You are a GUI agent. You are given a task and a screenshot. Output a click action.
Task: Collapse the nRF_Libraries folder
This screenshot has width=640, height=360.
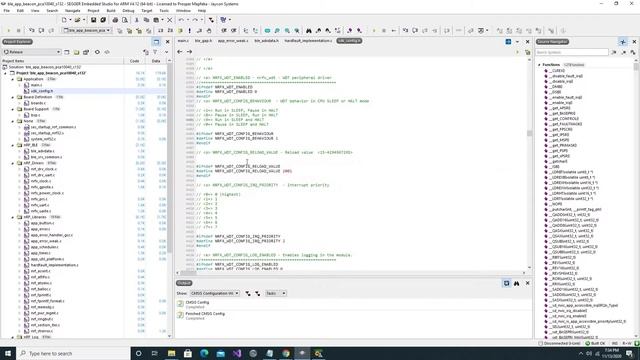[x=13, y=217]
